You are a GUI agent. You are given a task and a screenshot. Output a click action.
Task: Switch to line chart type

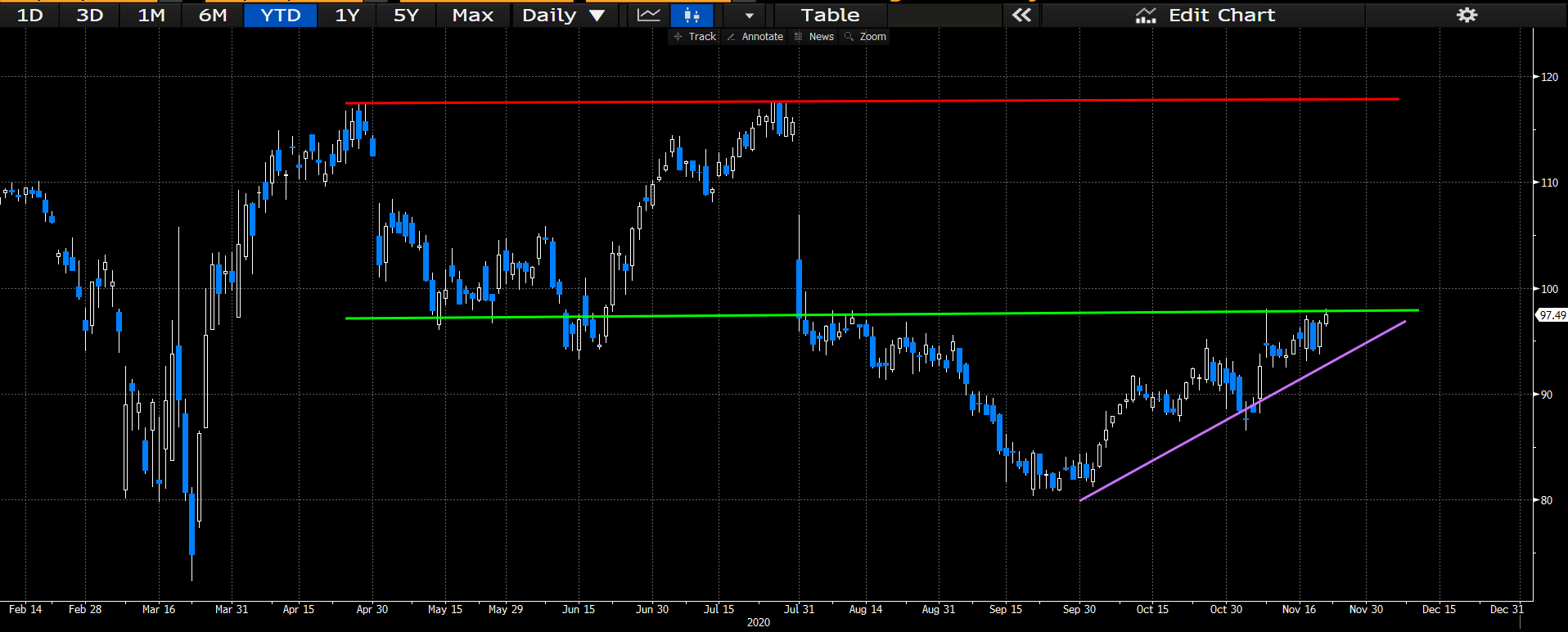(649, 15)
